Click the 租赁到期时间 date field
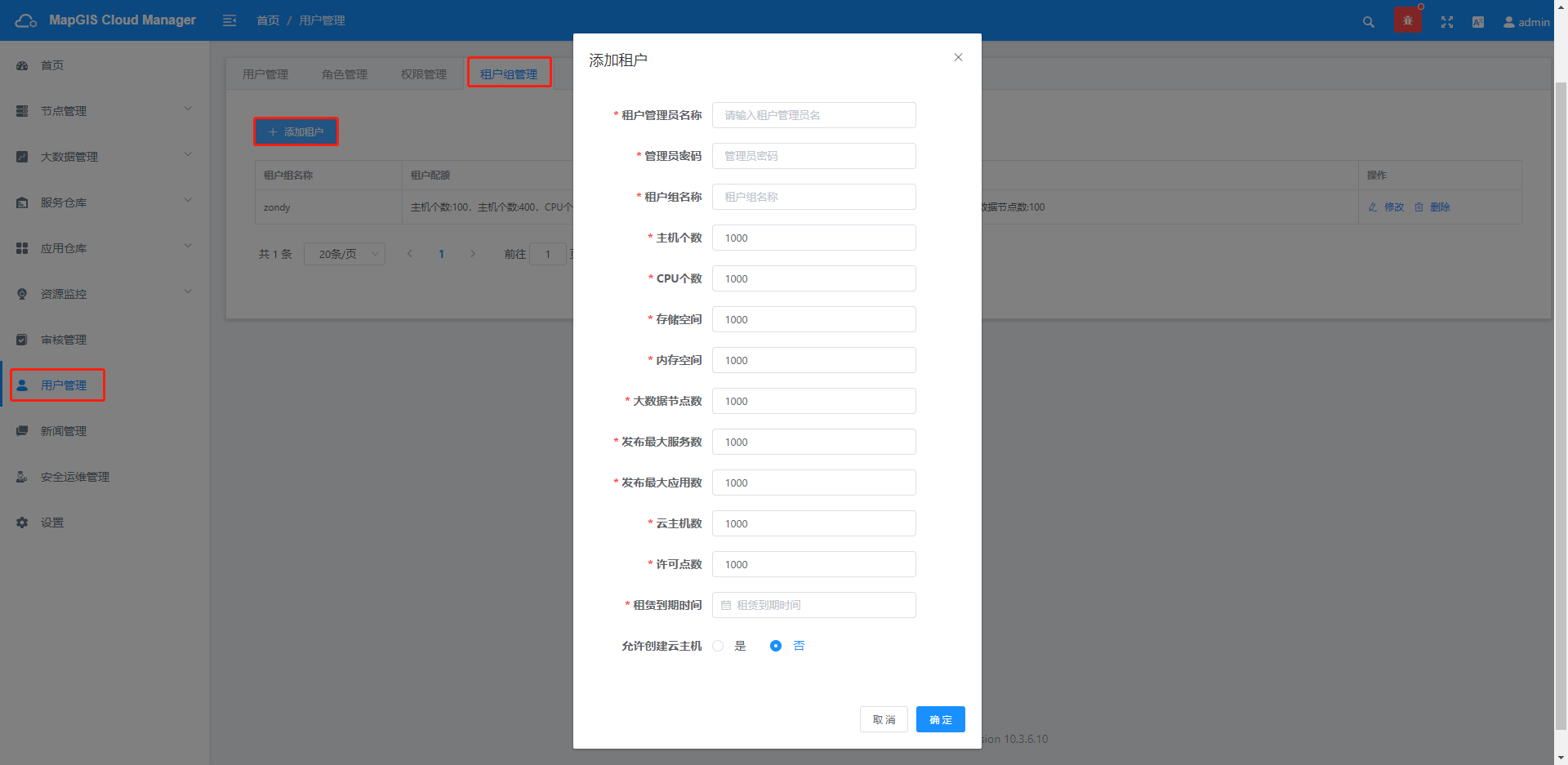Image resolution: width=1568 pixels, height=765 pixels. pyautogui.click(x=814, y=605)
